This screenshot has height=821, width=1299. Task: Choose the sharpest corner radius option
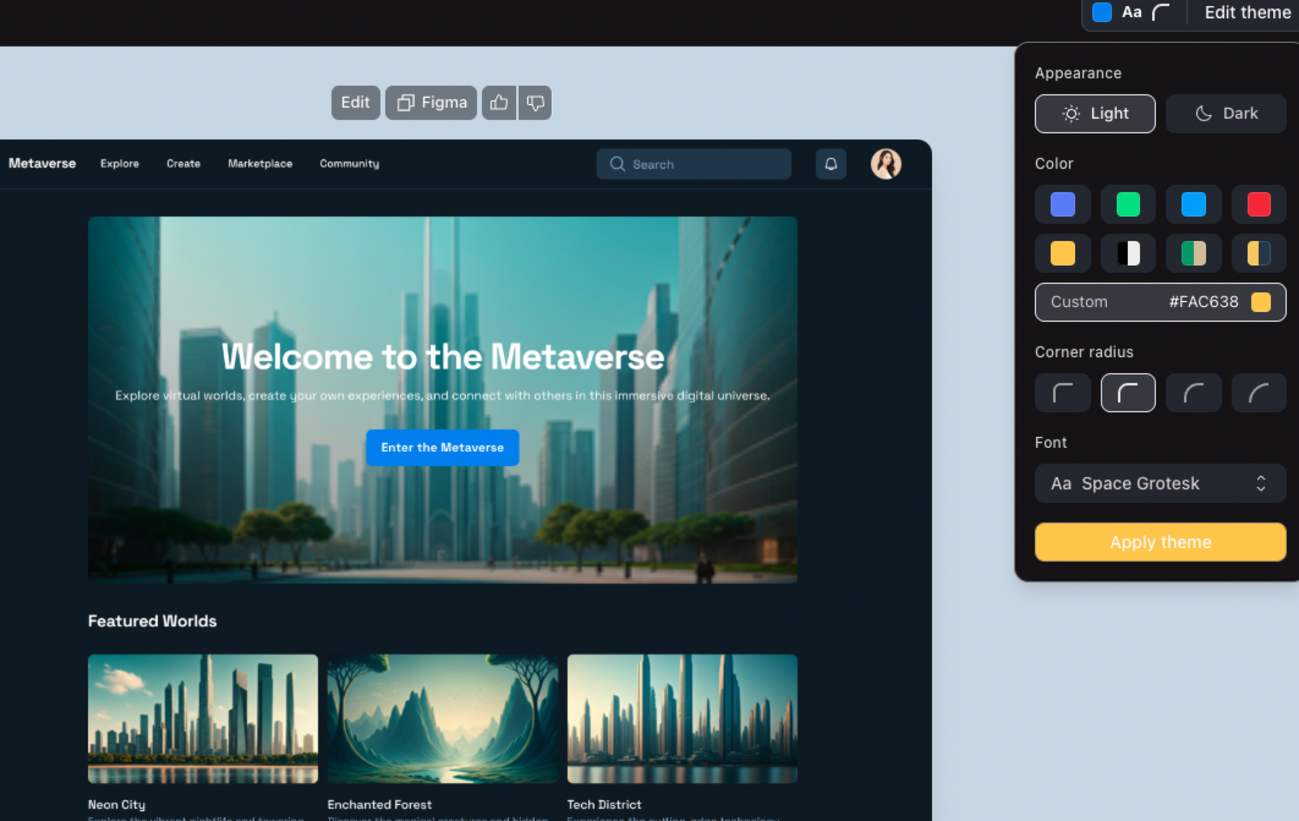coord(1063,393)
